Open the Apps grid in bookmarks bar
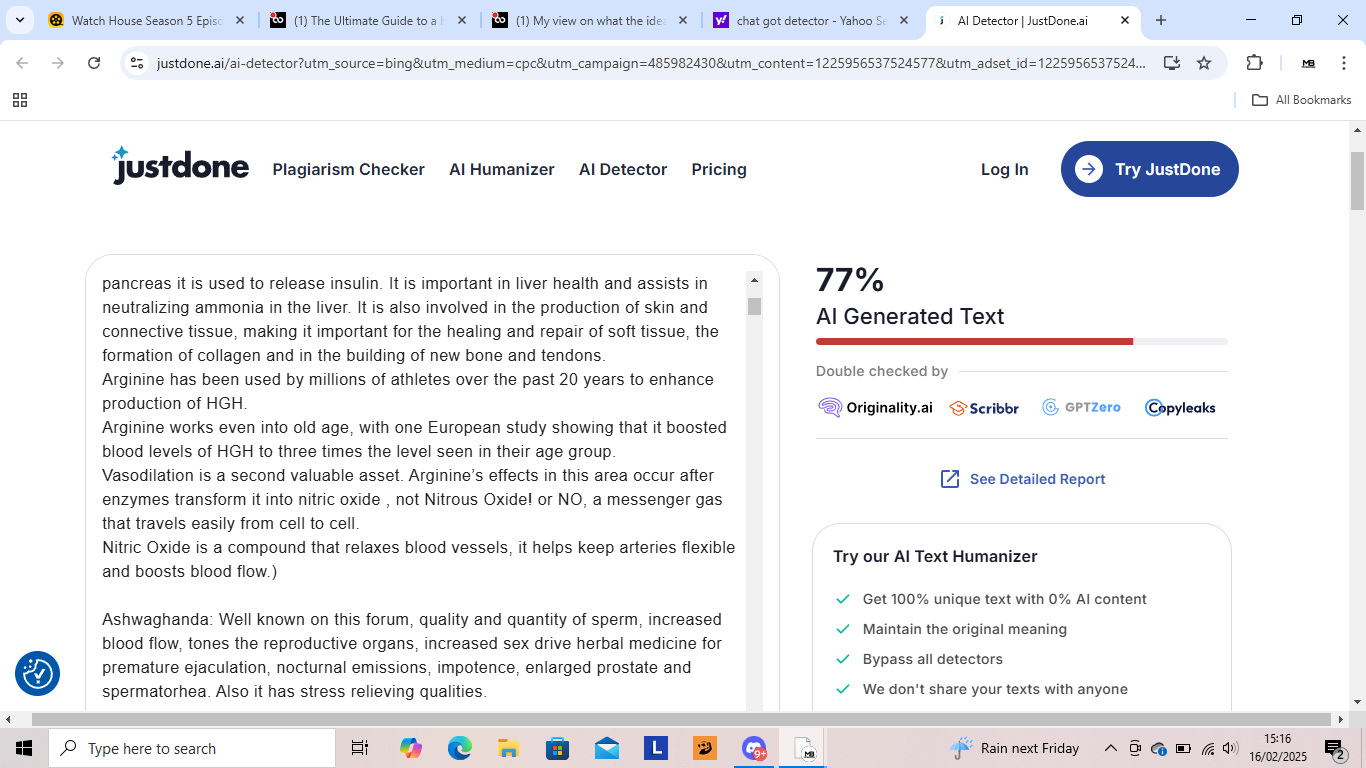 20,100
